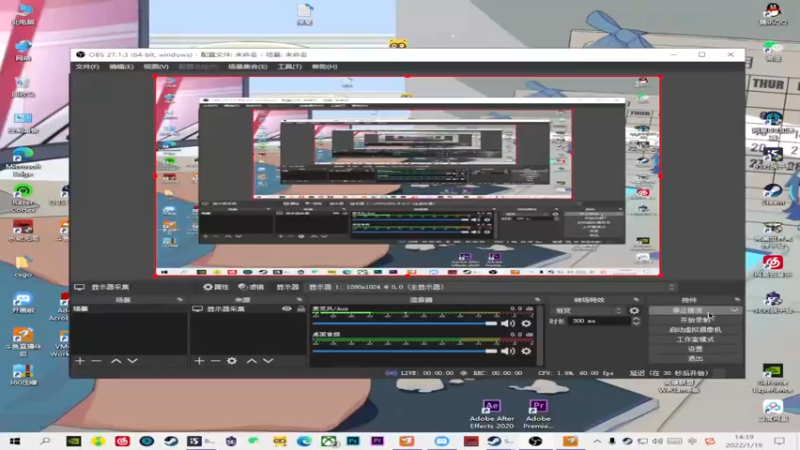Open the 文件(F) menu
This screenshot has height=450, width=800.
(87, 67)
